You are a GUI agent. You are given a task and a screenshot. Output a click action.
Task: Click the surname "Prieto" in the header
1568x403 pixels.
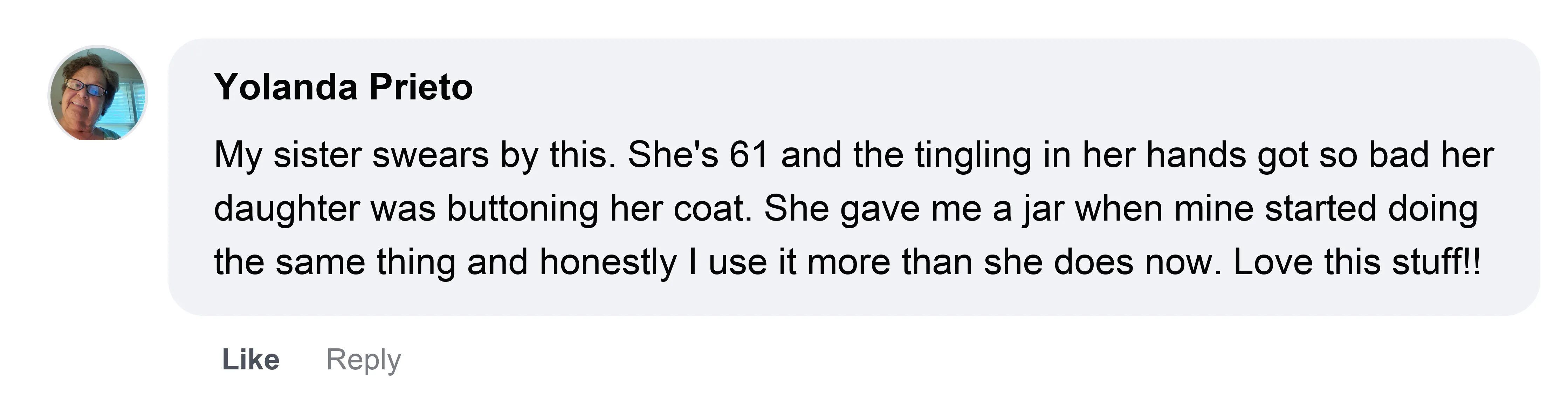(x=421, y=86)
